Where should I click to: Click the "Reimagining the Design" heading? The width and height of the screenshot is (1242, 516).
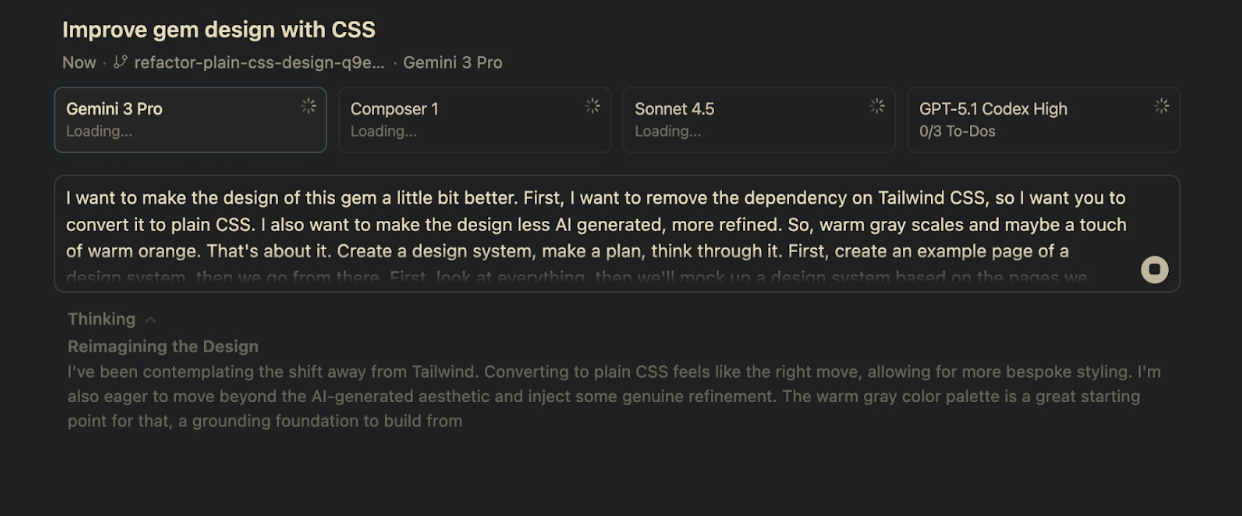click(163, 347)
